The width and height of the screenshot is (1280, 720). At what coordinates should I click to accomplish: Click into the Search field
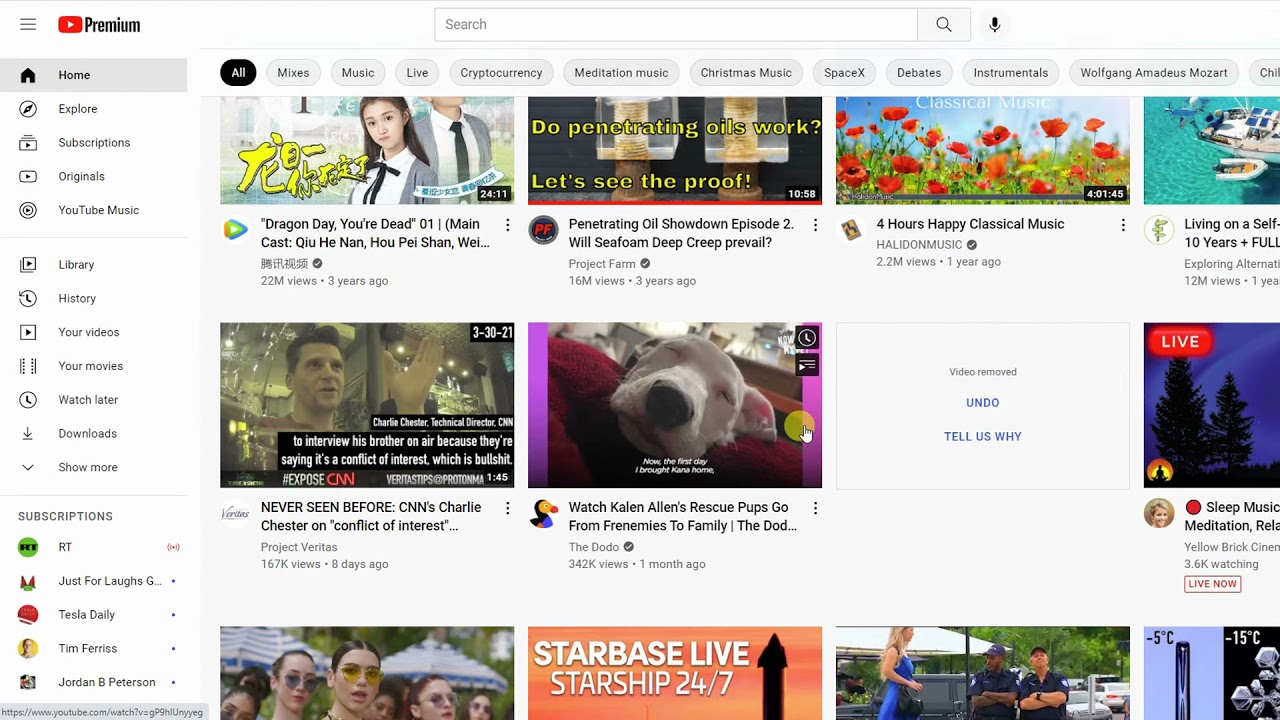click(x=675, y=24)
